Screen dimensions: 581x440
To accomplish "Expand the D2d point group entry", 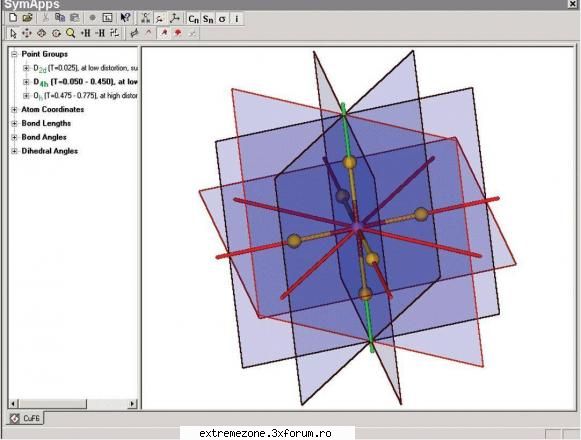I will pos(26,68).
